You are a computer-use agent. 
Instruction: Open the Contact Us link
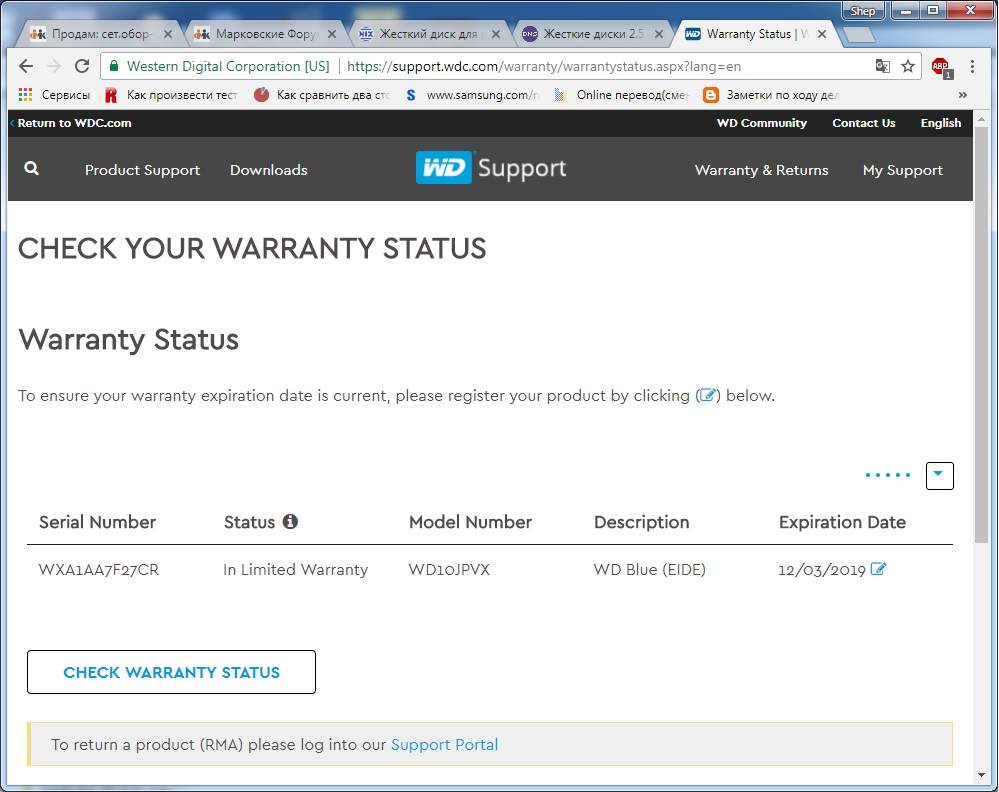pos(863,123)
